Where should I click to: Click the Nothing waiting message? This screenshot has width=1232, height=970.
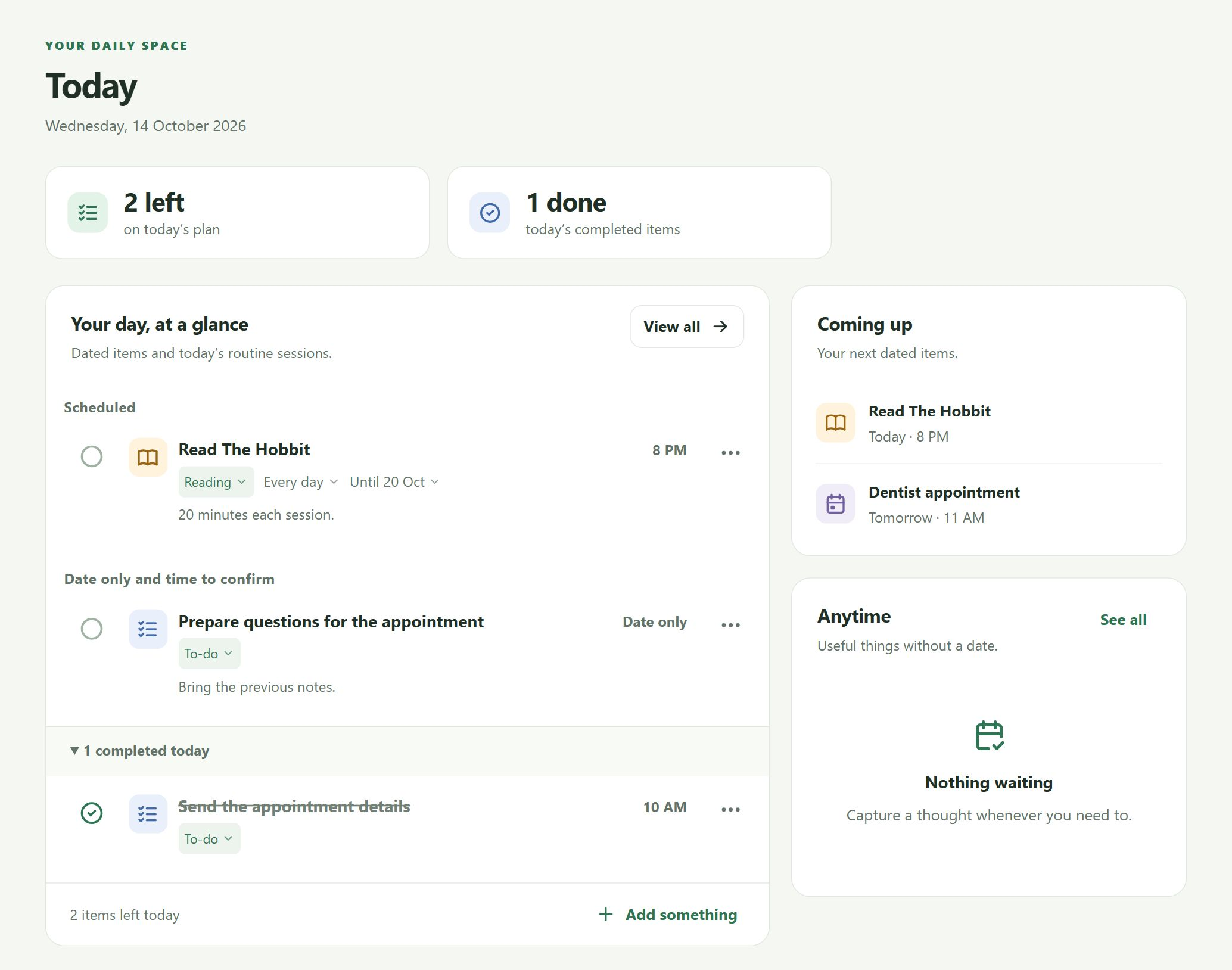click(989, 782)
